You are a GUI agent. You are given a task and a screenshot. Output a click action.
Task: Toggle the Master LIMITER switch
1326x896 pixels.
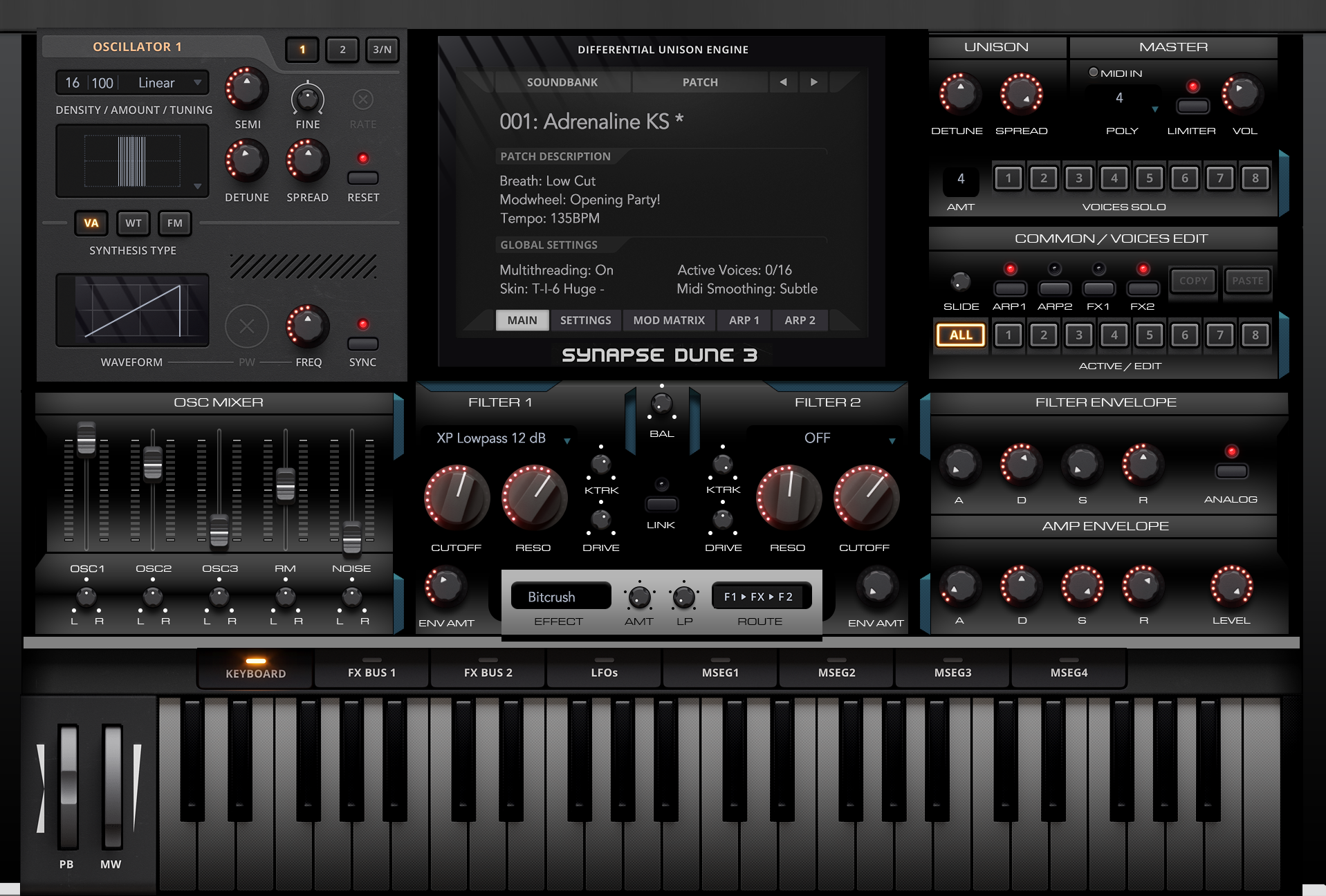click(1193, 106)
